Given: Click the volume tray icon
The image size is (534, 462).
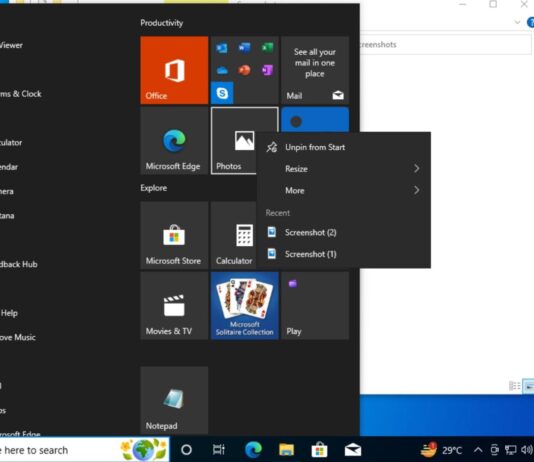Looking at the screenshot, I should tap(527, 450).
